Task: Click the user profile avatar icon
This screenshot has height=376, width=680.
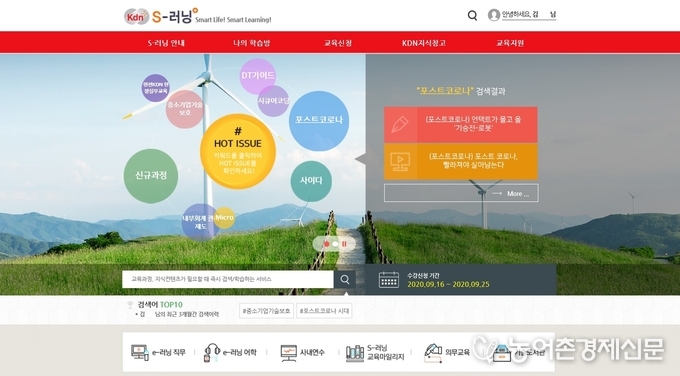Action: 494,15
